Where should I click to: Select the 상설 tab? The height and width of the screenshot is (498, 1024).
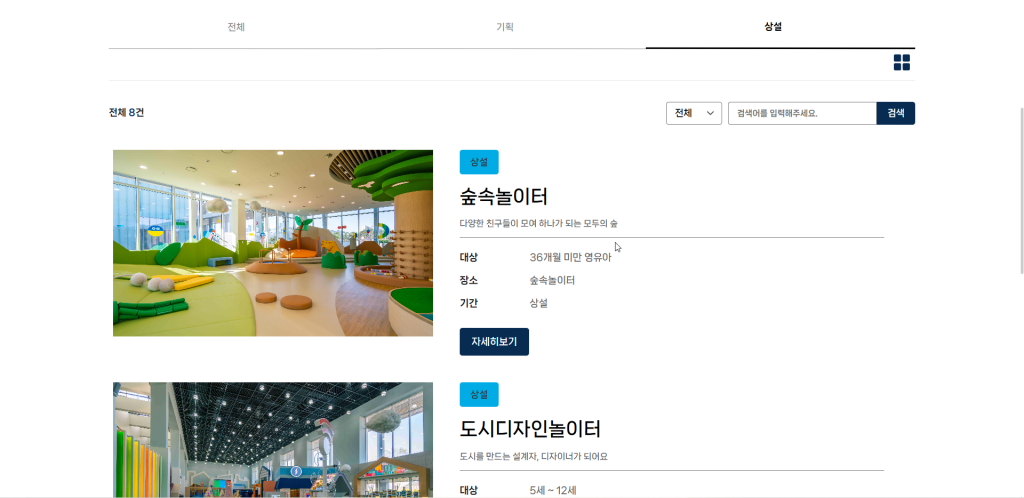click(x=773, y=27)
